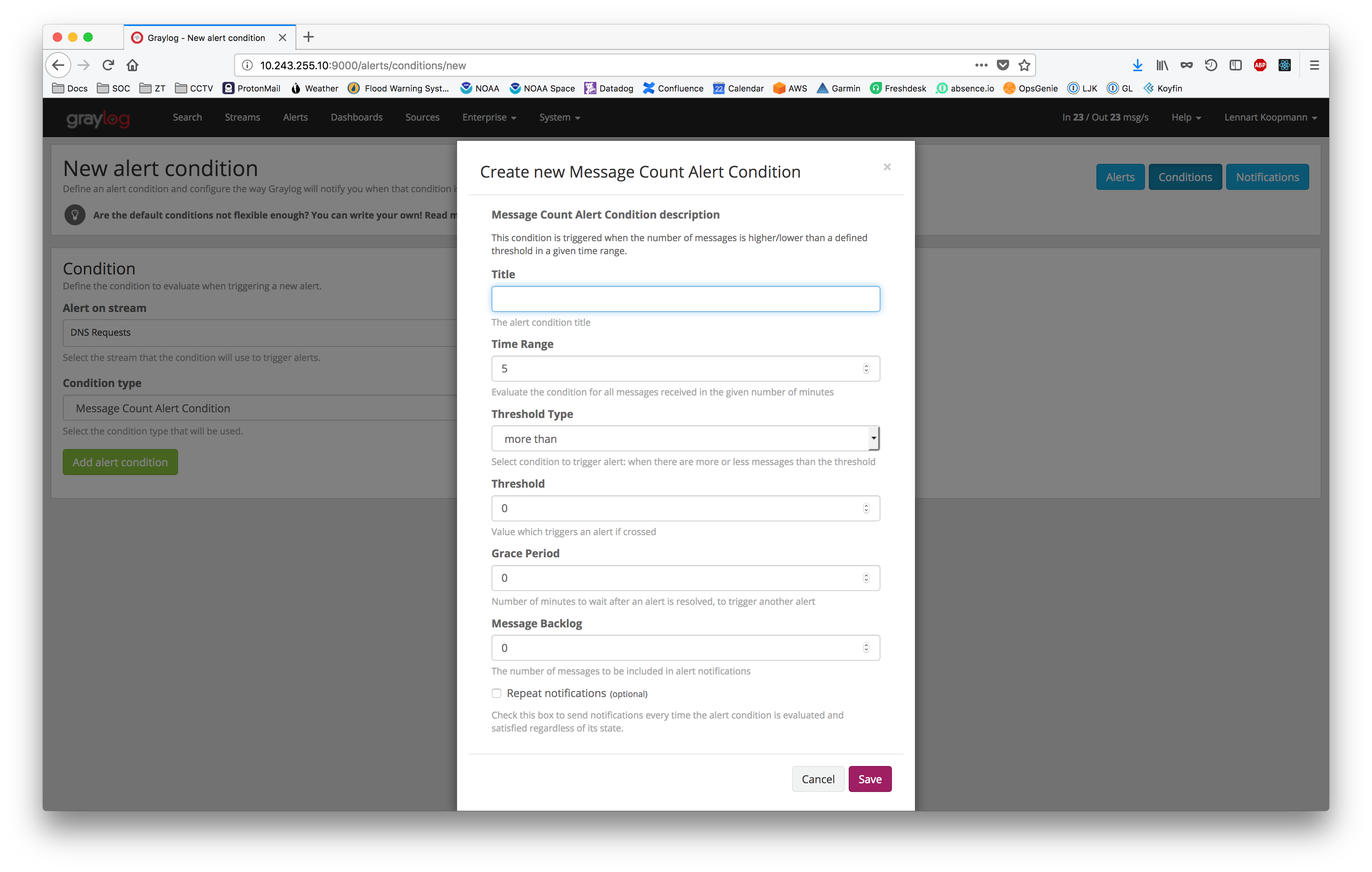Adjust the Grace Period stepper

point(866,578)
